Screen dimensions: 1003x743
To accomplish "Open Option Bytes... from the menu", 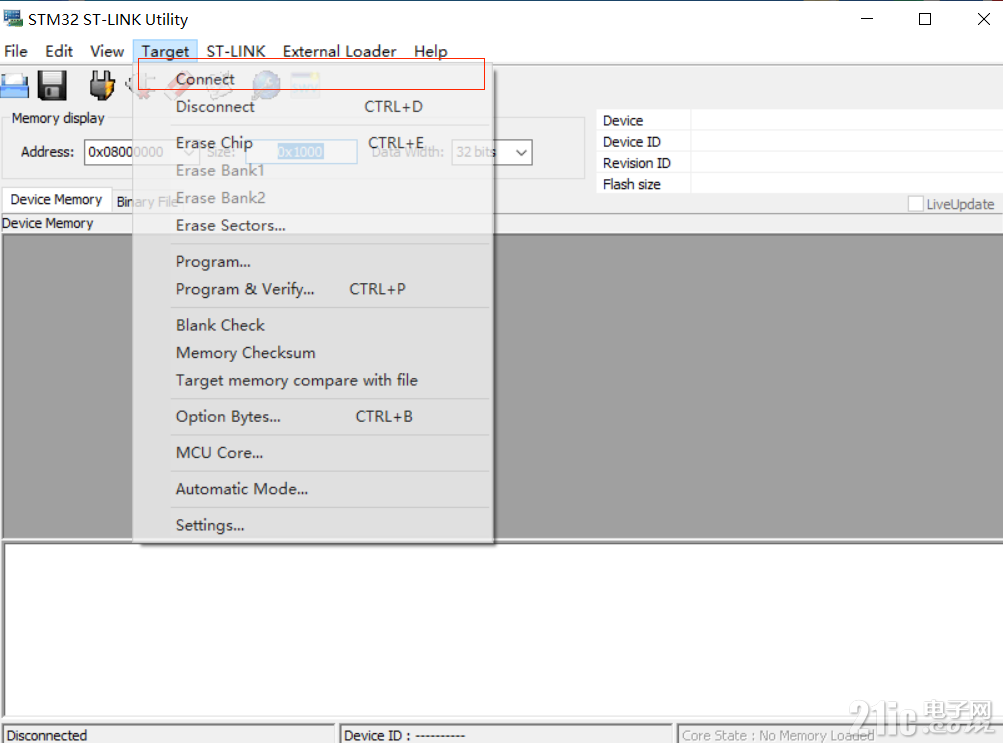I will point(313,416).
